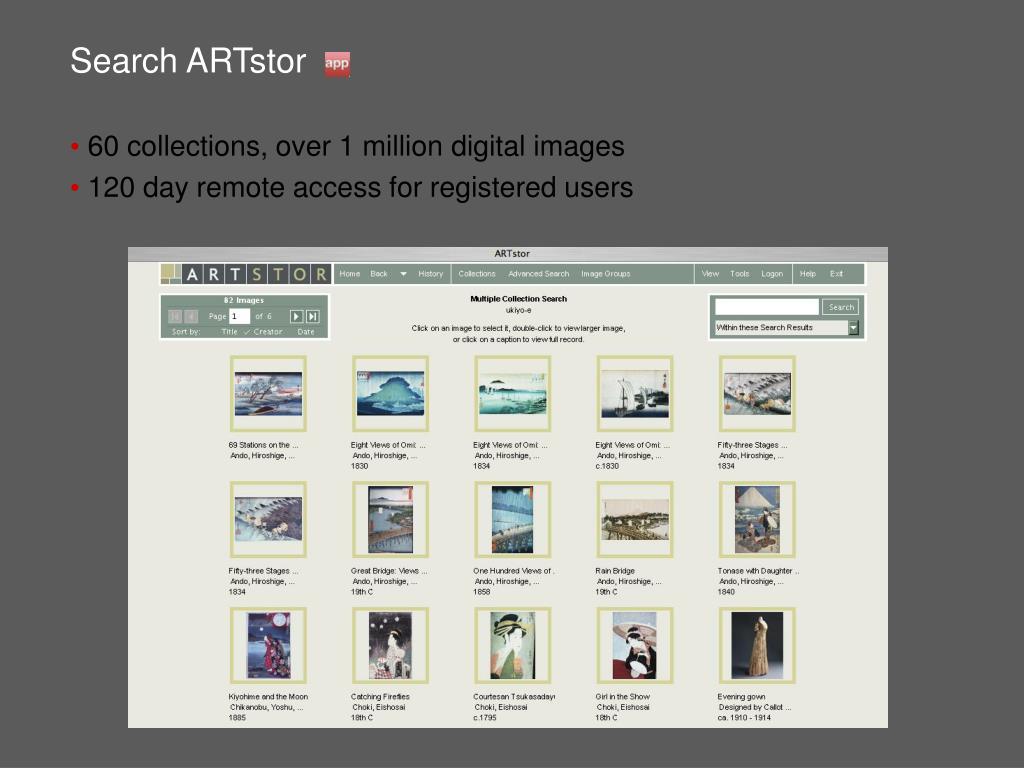Viewport: 1024px width, 768px height.
Task: Open the 'Tonase with Daughter' caption
Action: point(758,571)
